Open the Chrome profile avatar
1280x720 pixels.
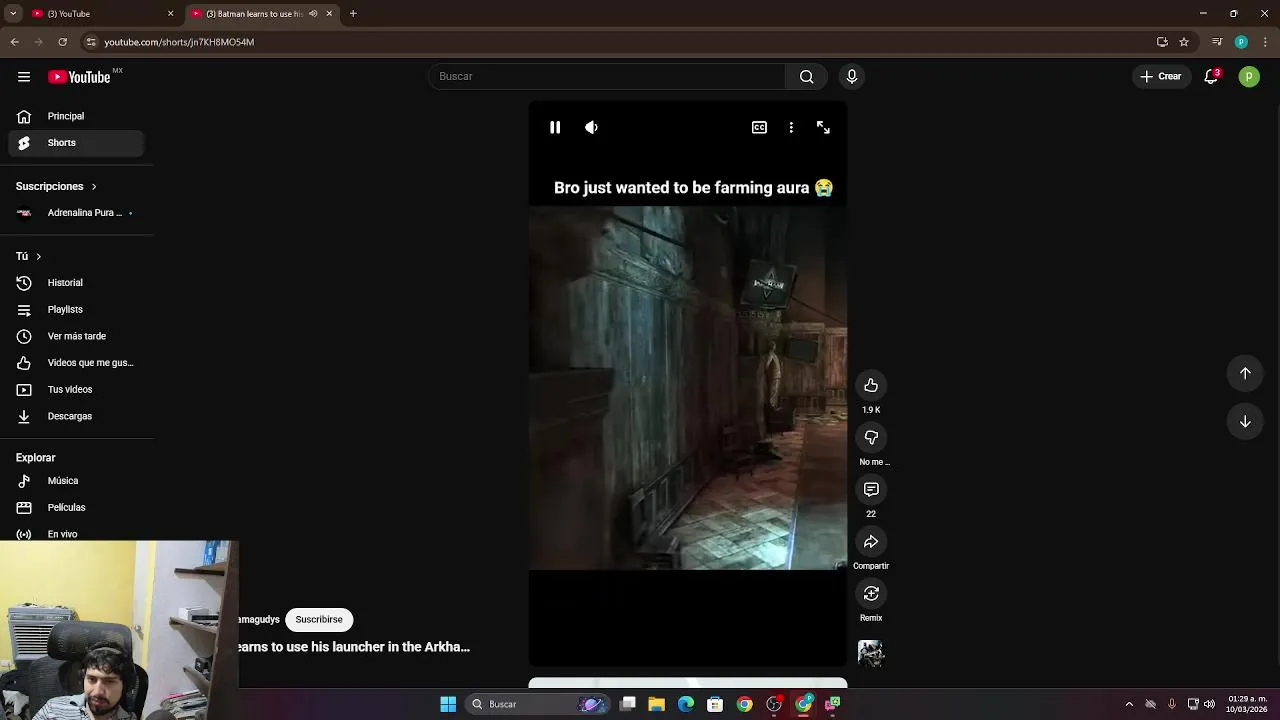[x=1241, y=42]
